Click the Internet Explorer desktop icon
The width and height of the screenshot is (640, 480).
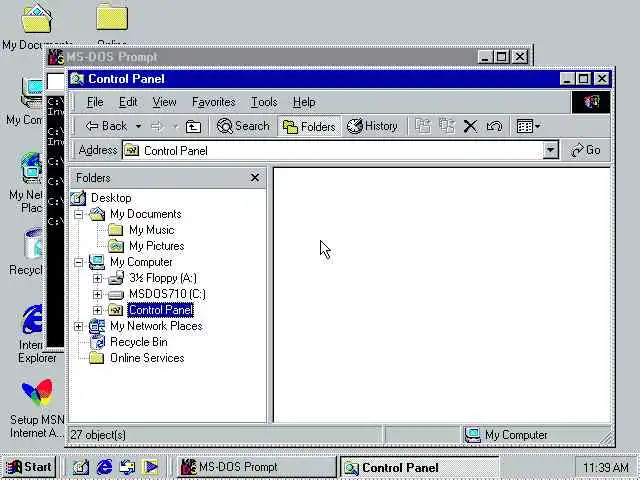[32, 334]
